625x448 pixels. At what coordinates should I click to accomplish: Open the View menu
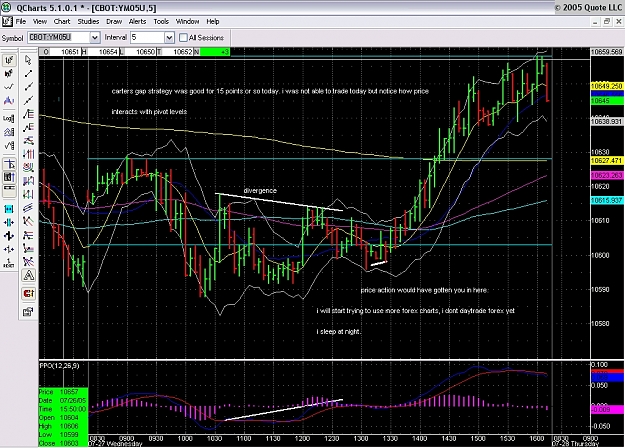click(40, 22)
